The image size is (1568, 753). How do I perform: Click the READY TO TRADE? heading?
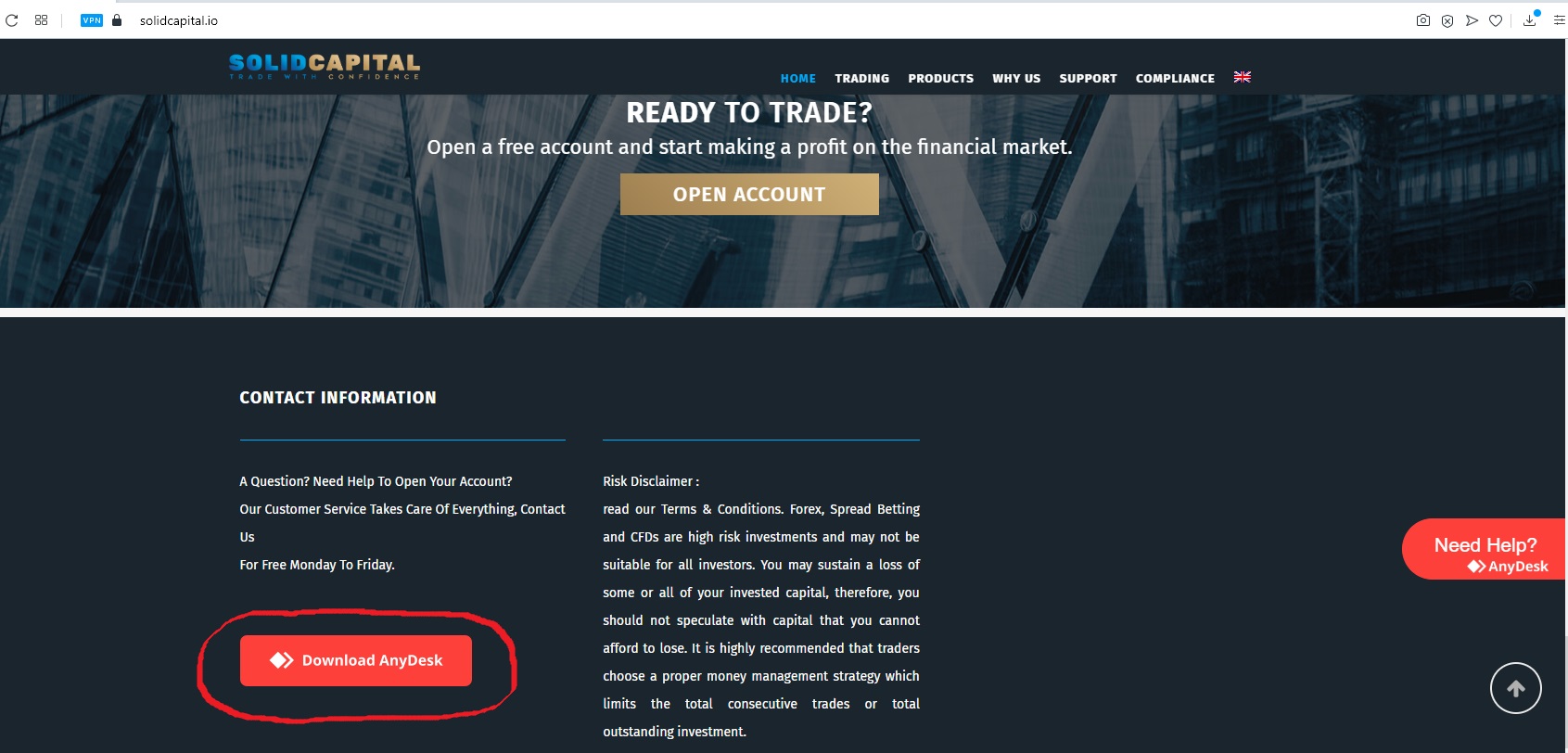749,112
